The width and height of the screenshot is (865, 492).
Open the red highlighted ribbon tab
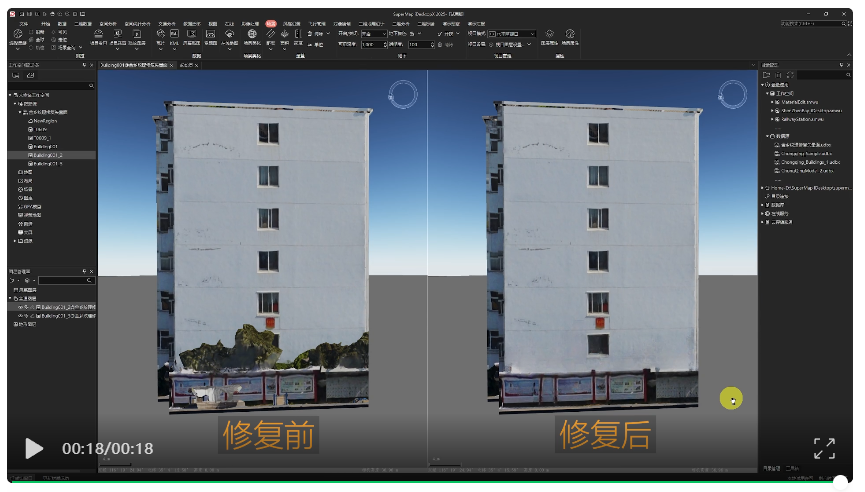pyautogui.click(x=271, y=23)
